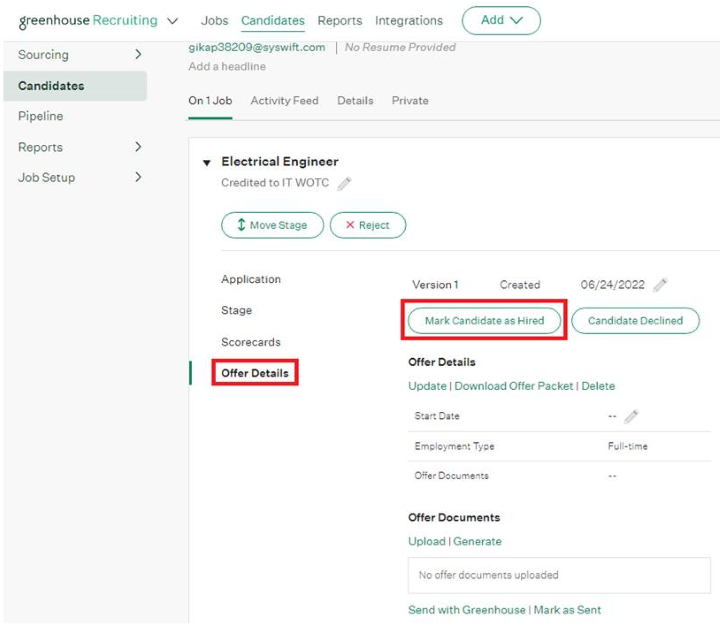Open the Jobs menu in top navigation
This screenshot has height=634, width=720.
(214, 21)
